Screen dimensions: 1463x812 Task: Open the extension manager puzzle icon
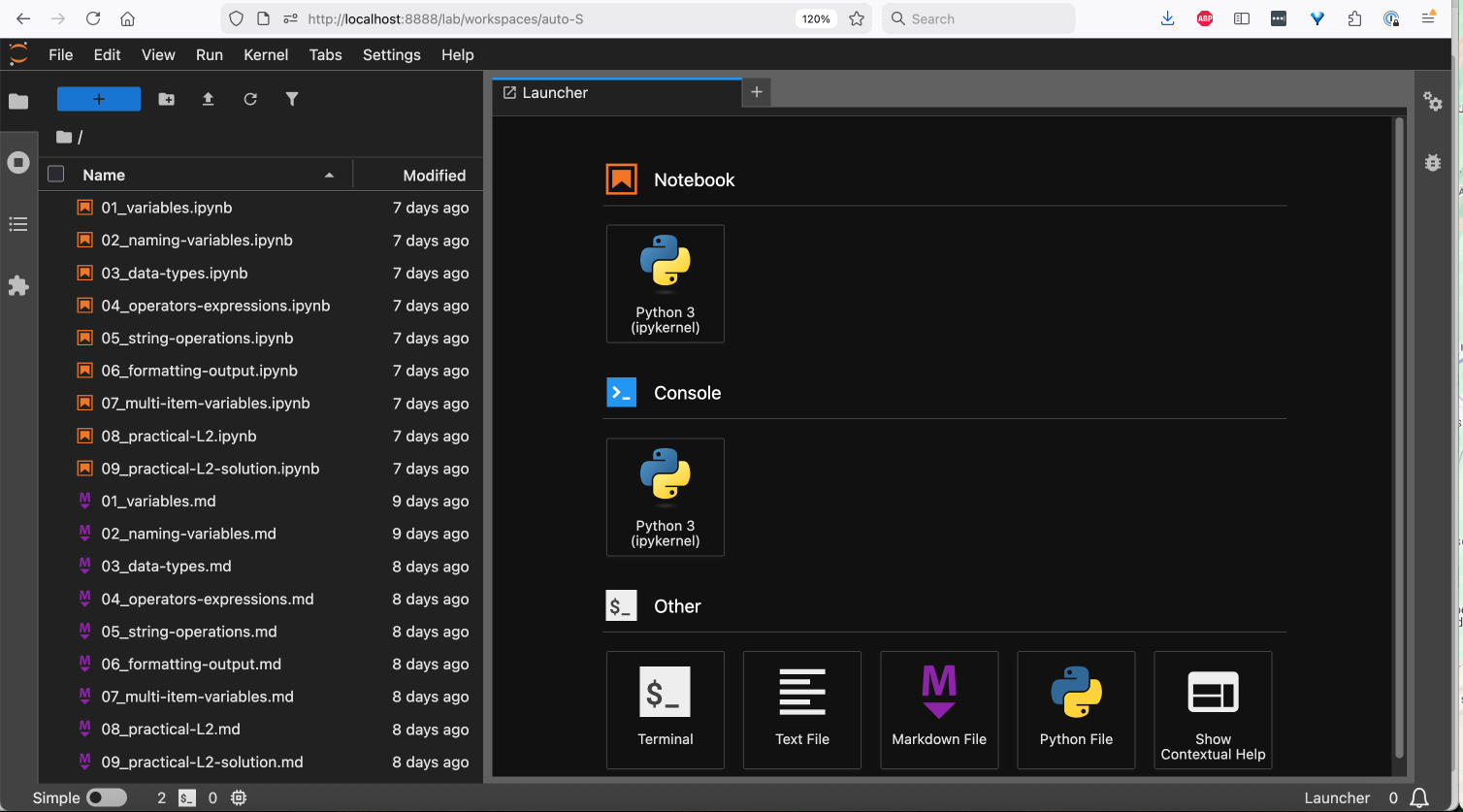coord(18,285)
